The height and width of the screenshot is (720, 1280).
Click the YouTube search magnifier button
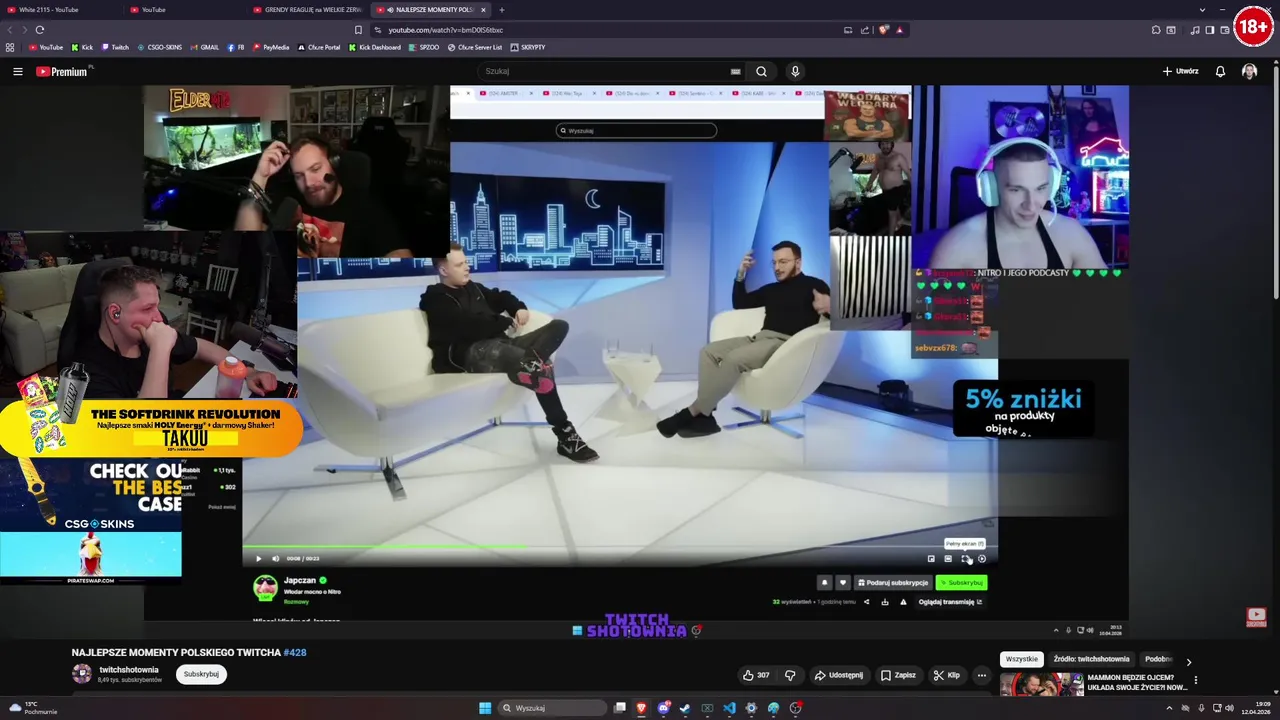[761, 71]
